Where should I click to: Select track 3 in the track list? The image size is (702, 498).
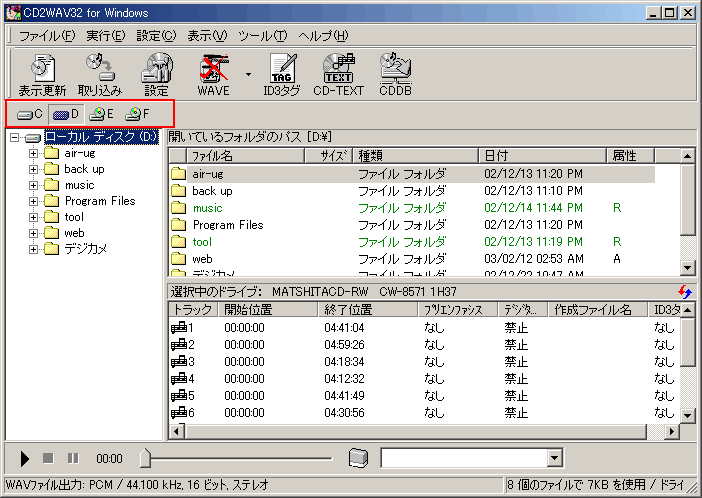point(185,361)
